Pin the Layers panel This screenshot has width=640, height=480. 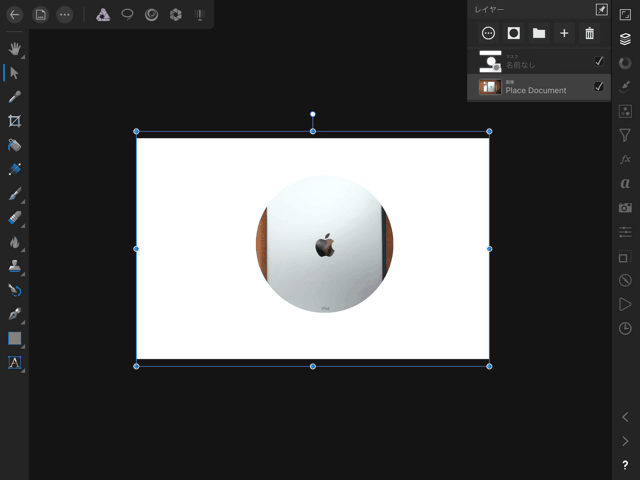click(602, 9)
